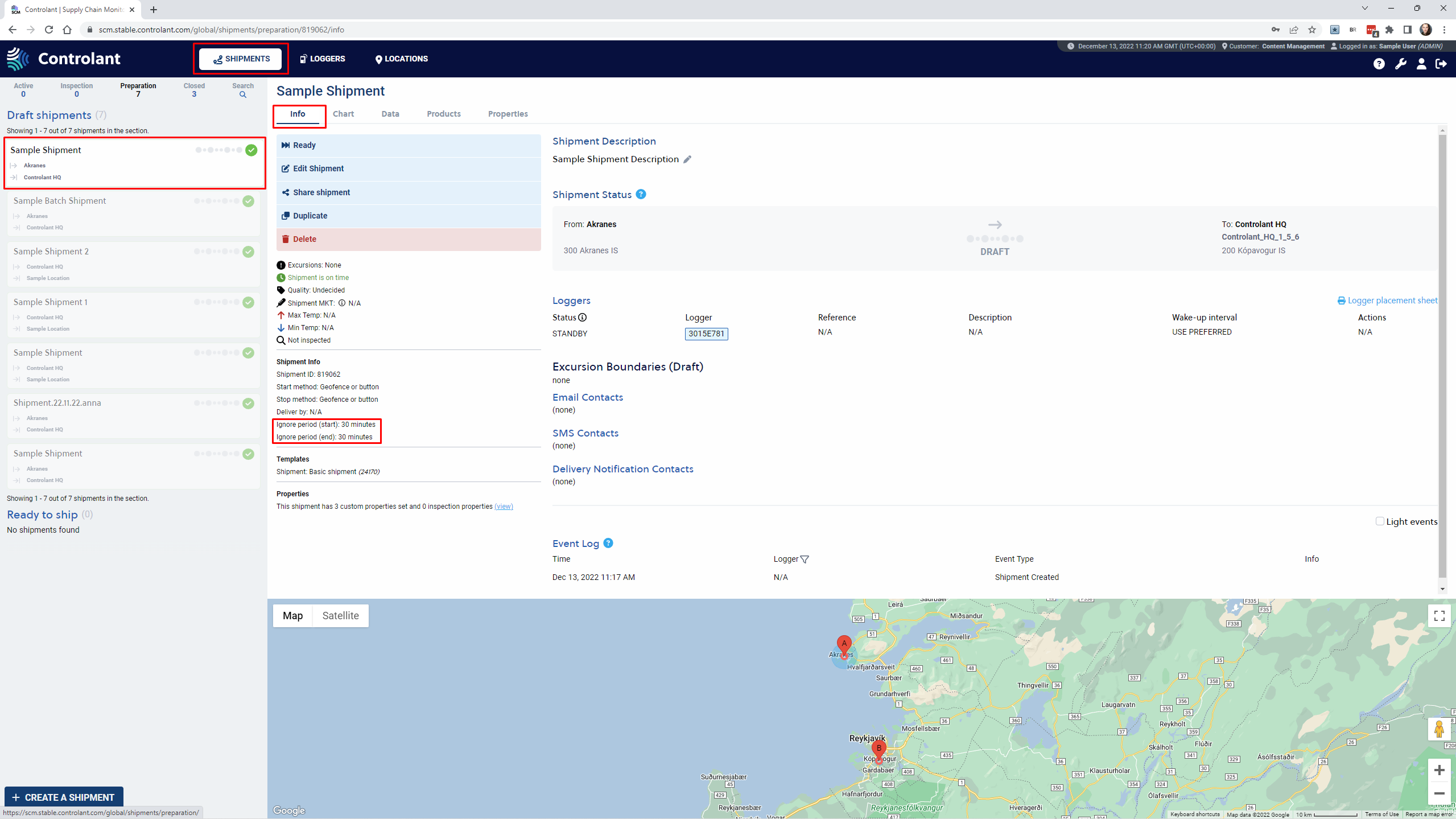Toggle map fullscreen view

pos(1439,615)
